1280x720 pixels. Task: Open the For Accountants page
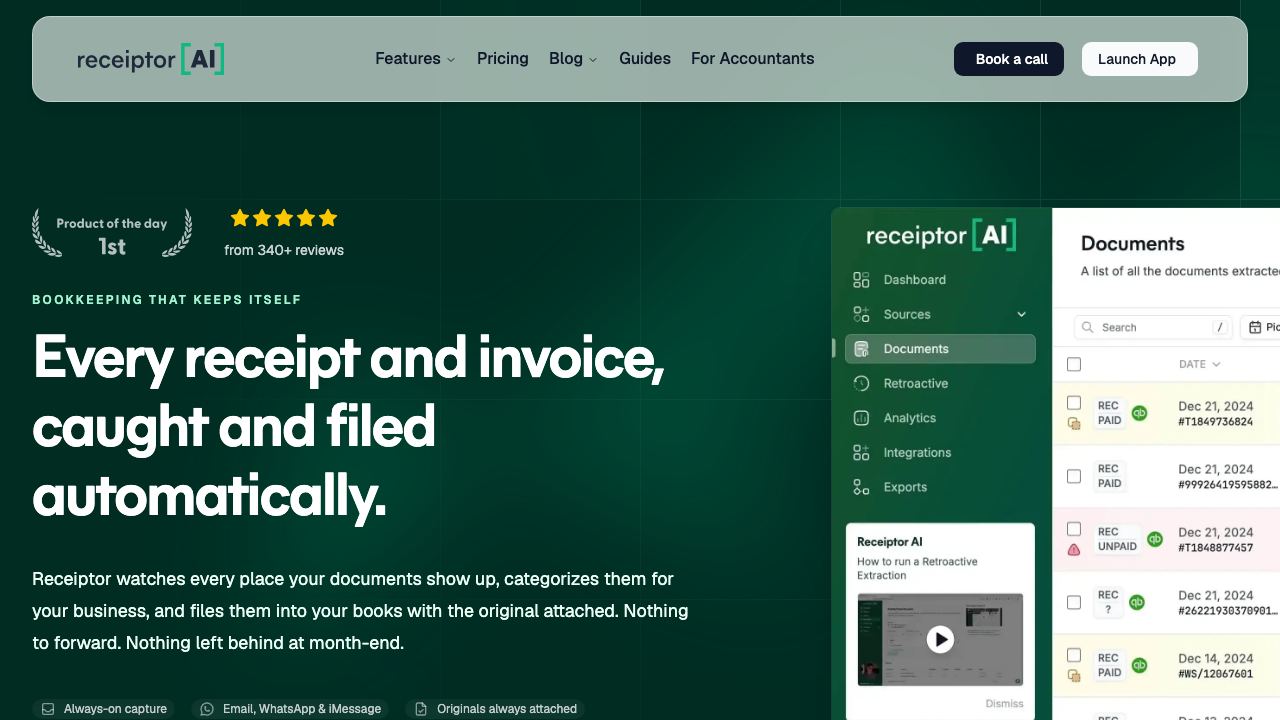tap(753, 59)
